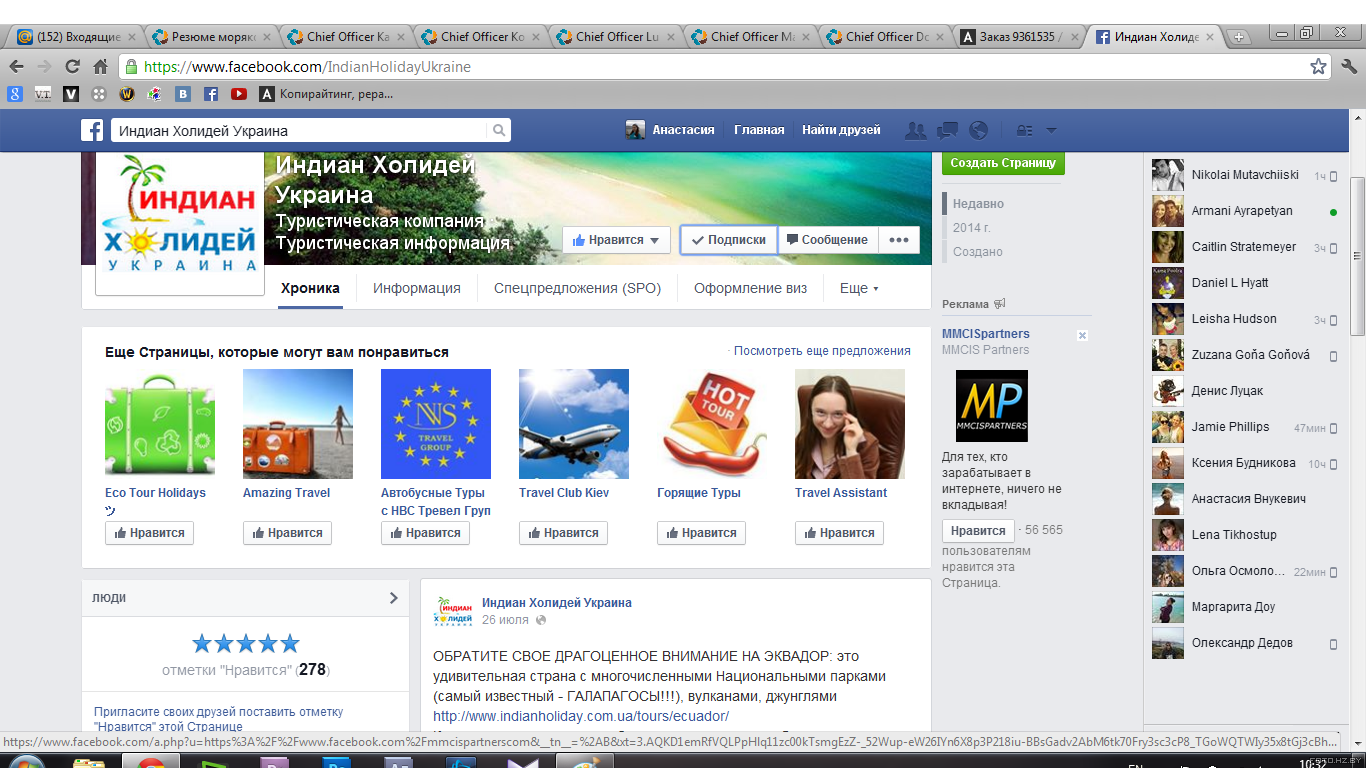Like Горящие Туры page

[701, 533]
